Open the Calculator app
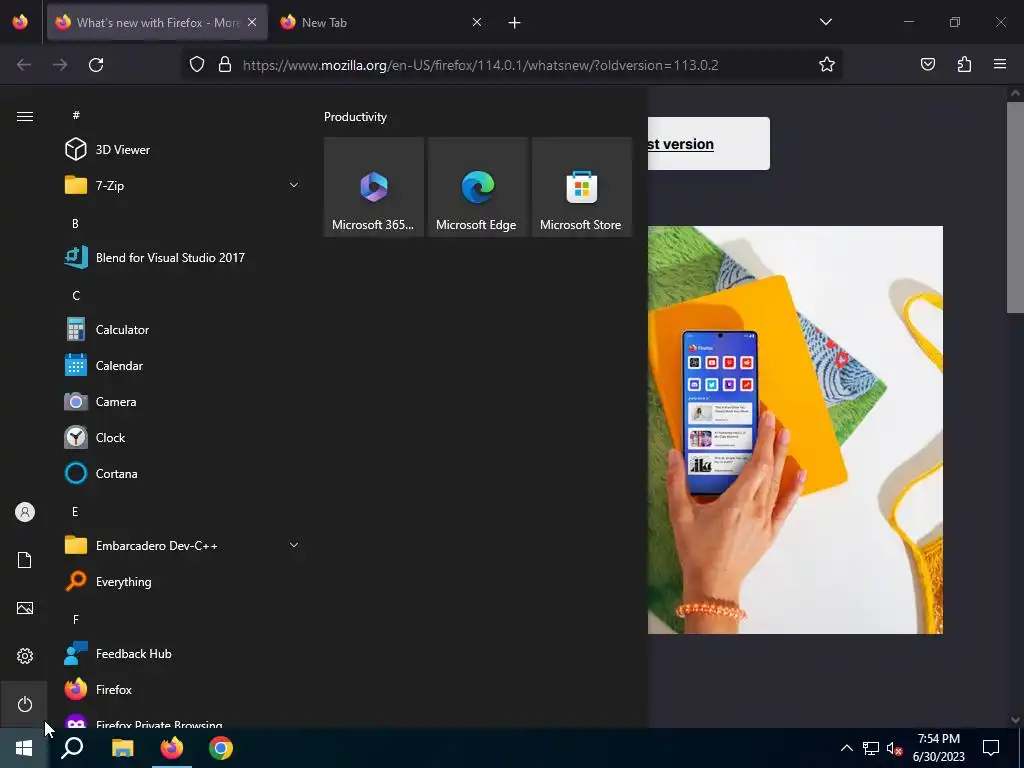1024x768 pixels. click(x=183, y=330)
